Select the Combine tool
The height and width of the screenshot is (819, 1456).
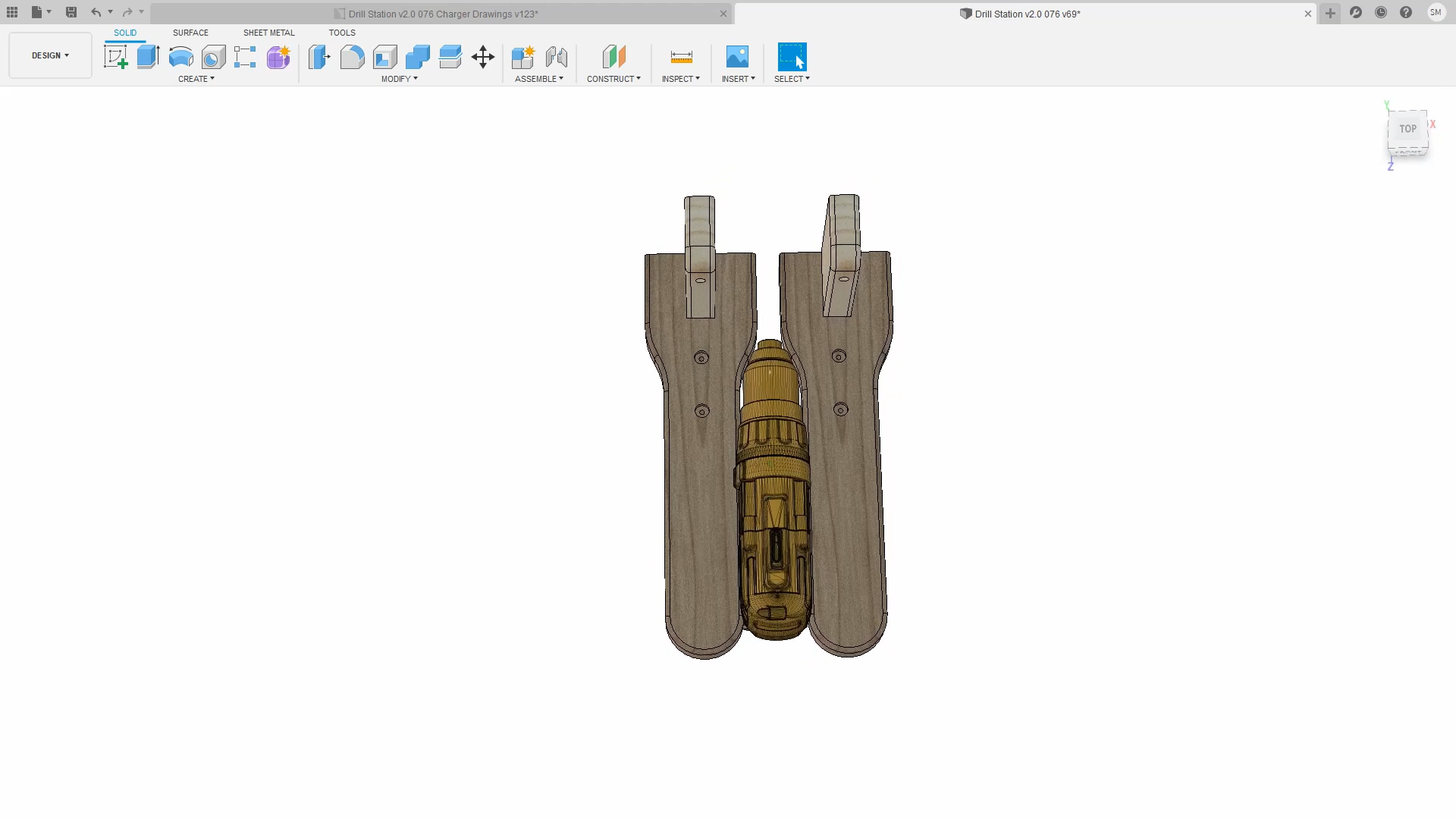pos(417,57)
